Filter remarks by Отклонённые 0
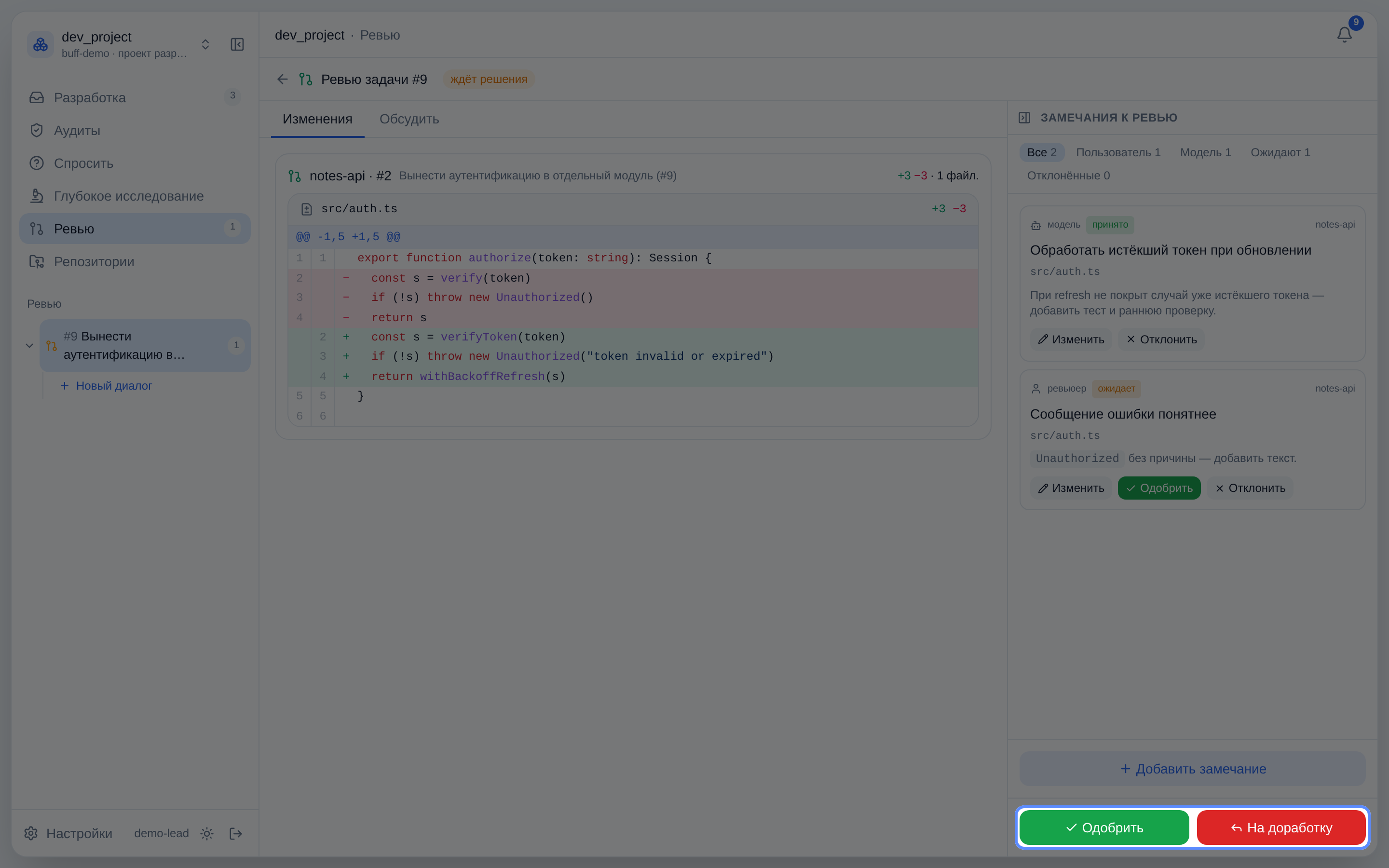1389x868 pixels. 1068,176
